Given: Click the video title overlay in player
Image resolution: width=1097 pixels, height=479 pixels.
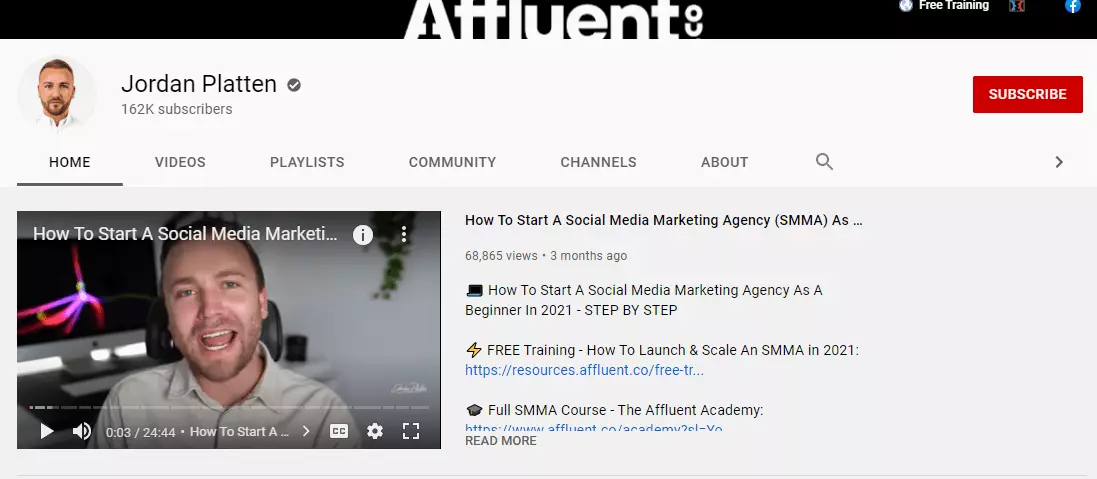Looking at the screenshot, I should coord(185,234).
